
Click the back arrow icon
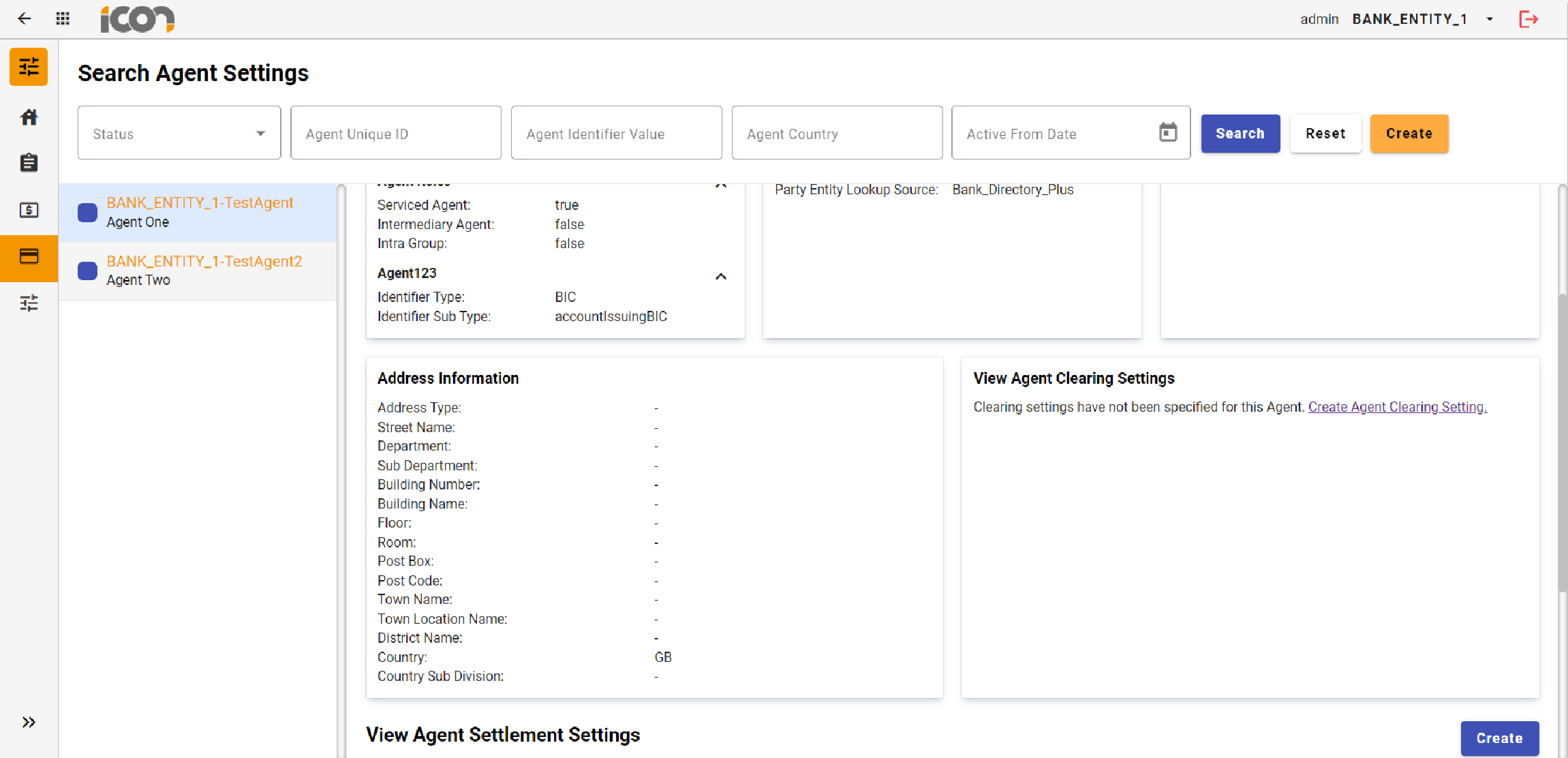tap(25, 18)
